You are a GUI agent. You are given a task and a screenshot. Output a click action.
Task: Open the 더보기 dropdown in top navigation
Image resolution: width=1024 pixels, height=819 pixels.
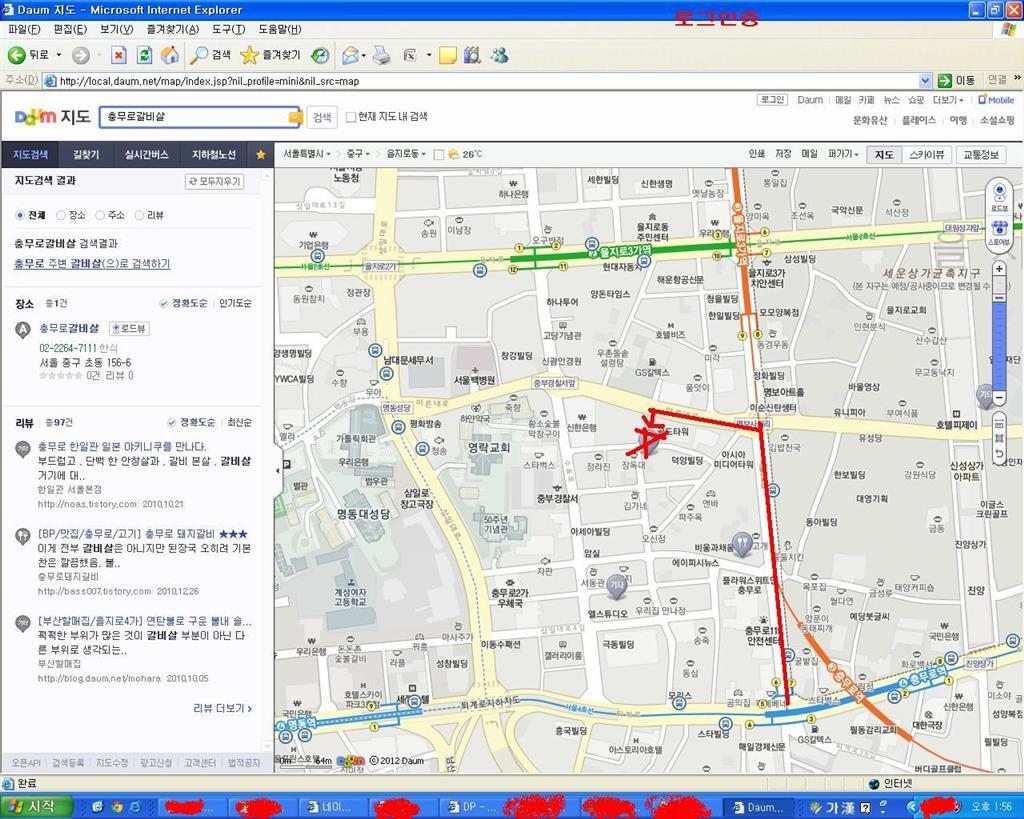[x=948, y=100]
